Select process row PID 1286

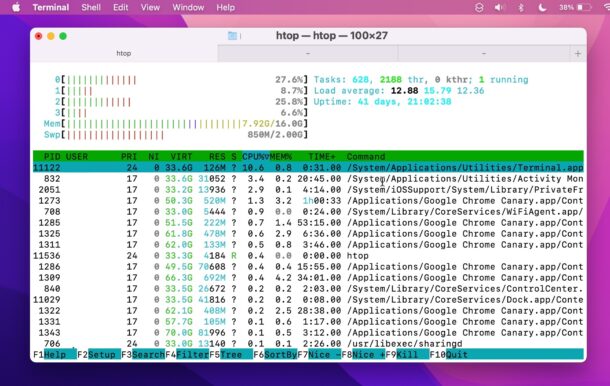[308, 267]
